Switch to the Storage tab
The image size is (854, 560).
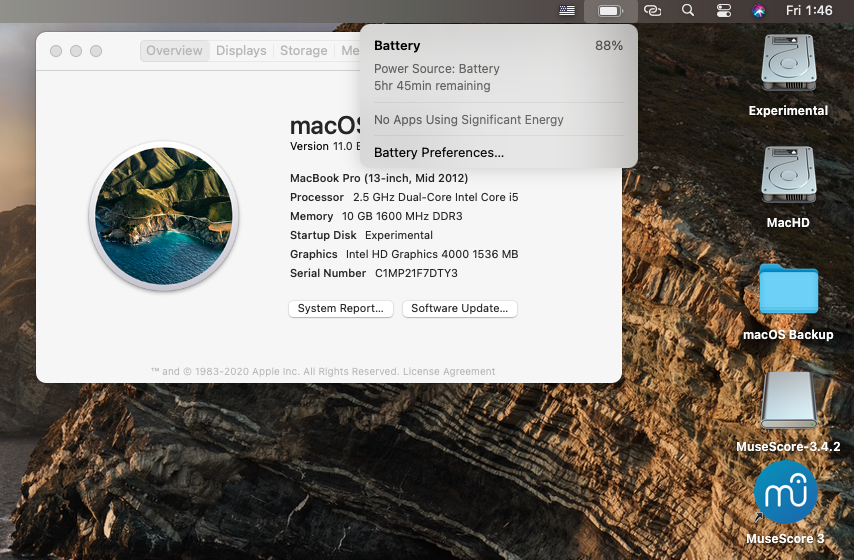click(x=303, y=51)
